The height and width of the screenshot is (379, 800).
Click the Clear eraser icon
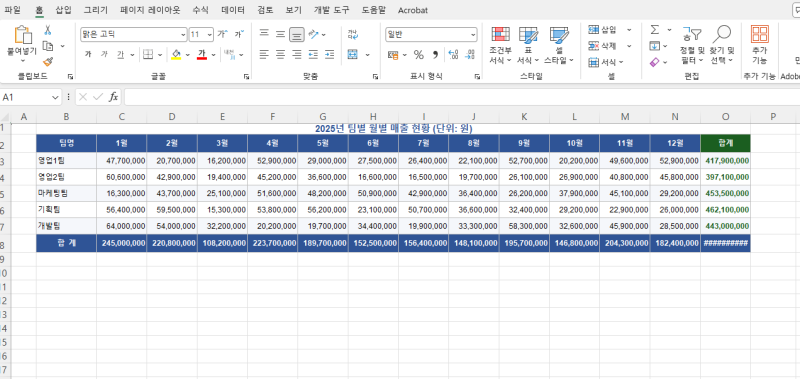655,62
